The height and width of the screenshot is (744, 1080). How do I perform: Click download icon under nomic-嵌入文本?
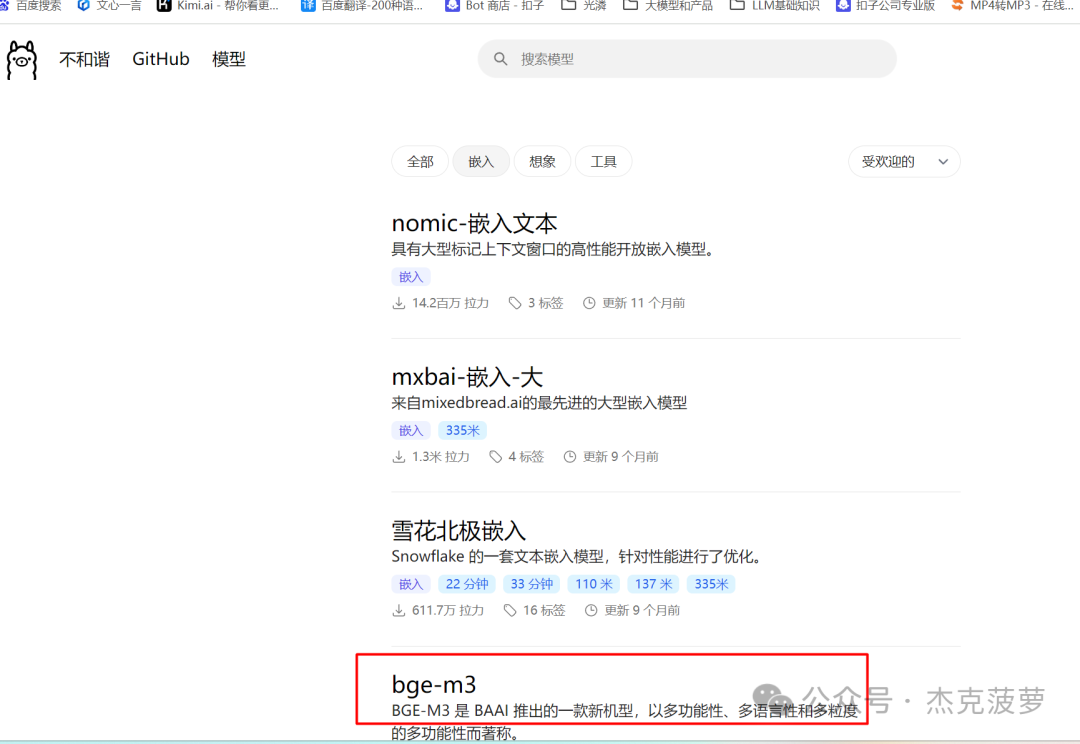(x=398, y=303)
